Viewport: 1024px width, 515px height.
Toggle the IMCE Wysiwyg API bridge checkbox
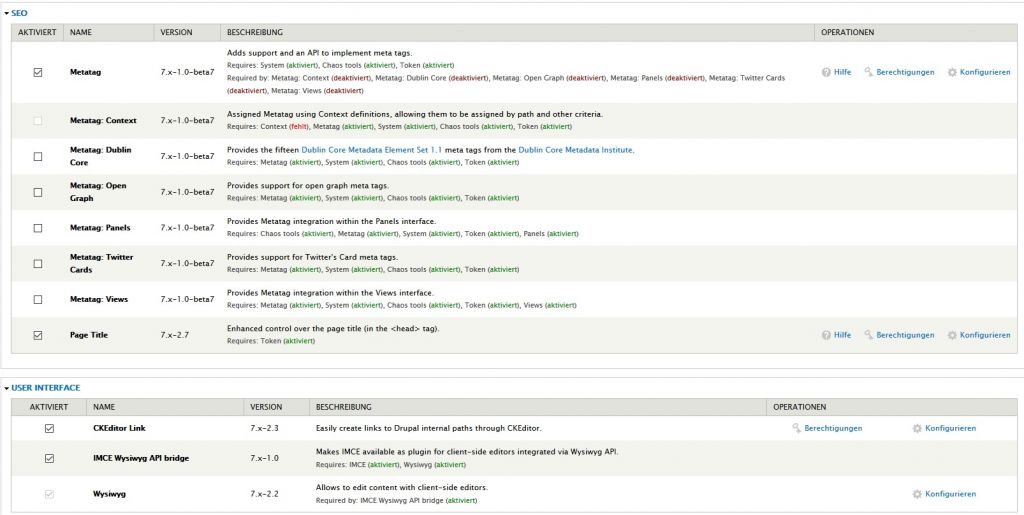point(49,459)
